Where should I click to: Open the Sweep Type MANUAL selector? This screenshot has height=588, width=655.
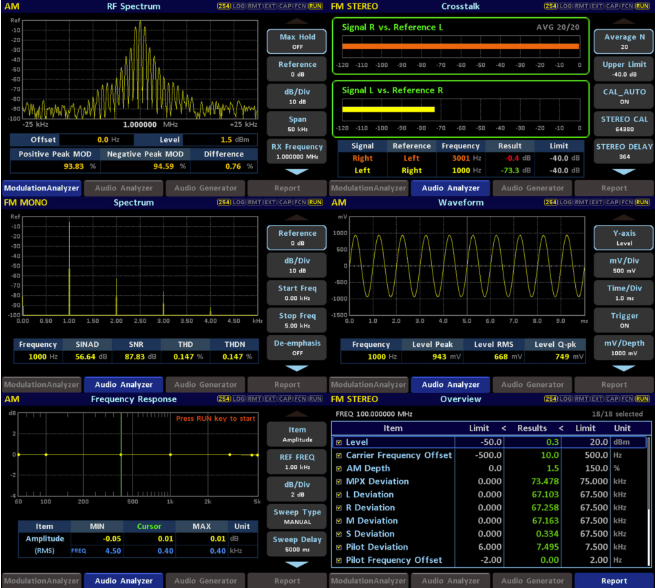click(296, 516)
